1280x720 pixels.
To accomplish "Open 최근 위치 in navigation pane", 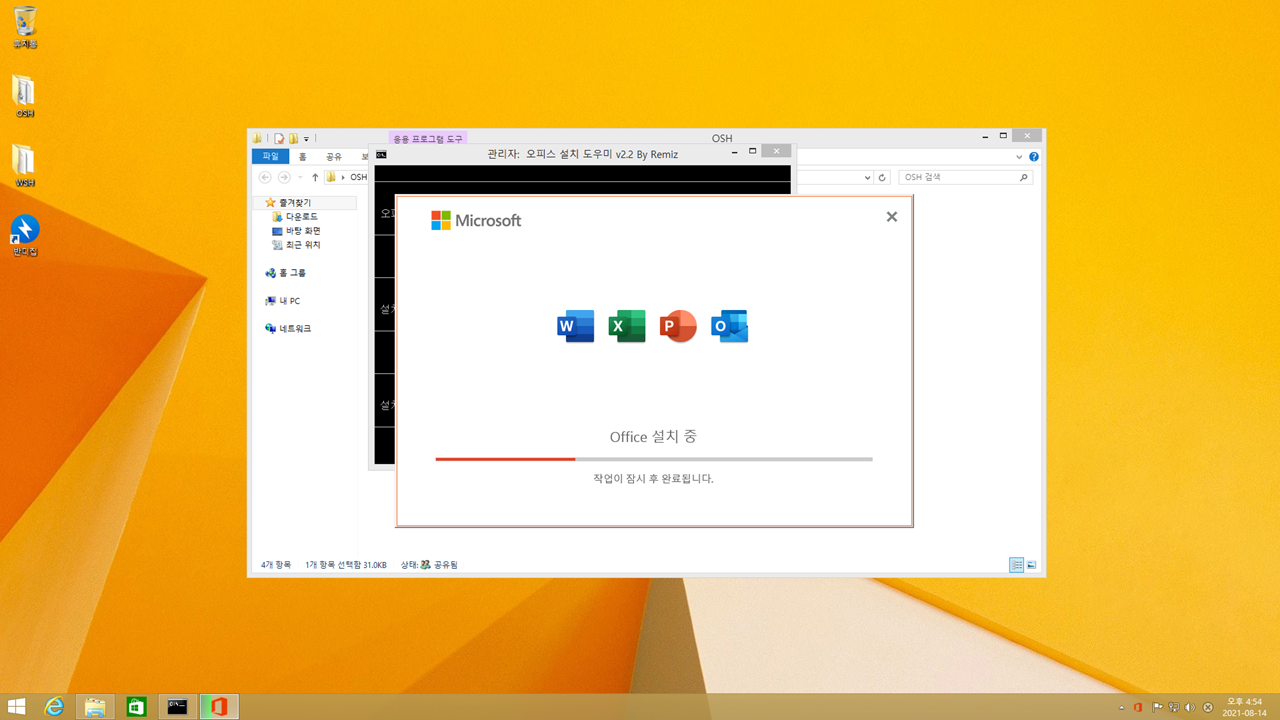I will tap(303, 245).
